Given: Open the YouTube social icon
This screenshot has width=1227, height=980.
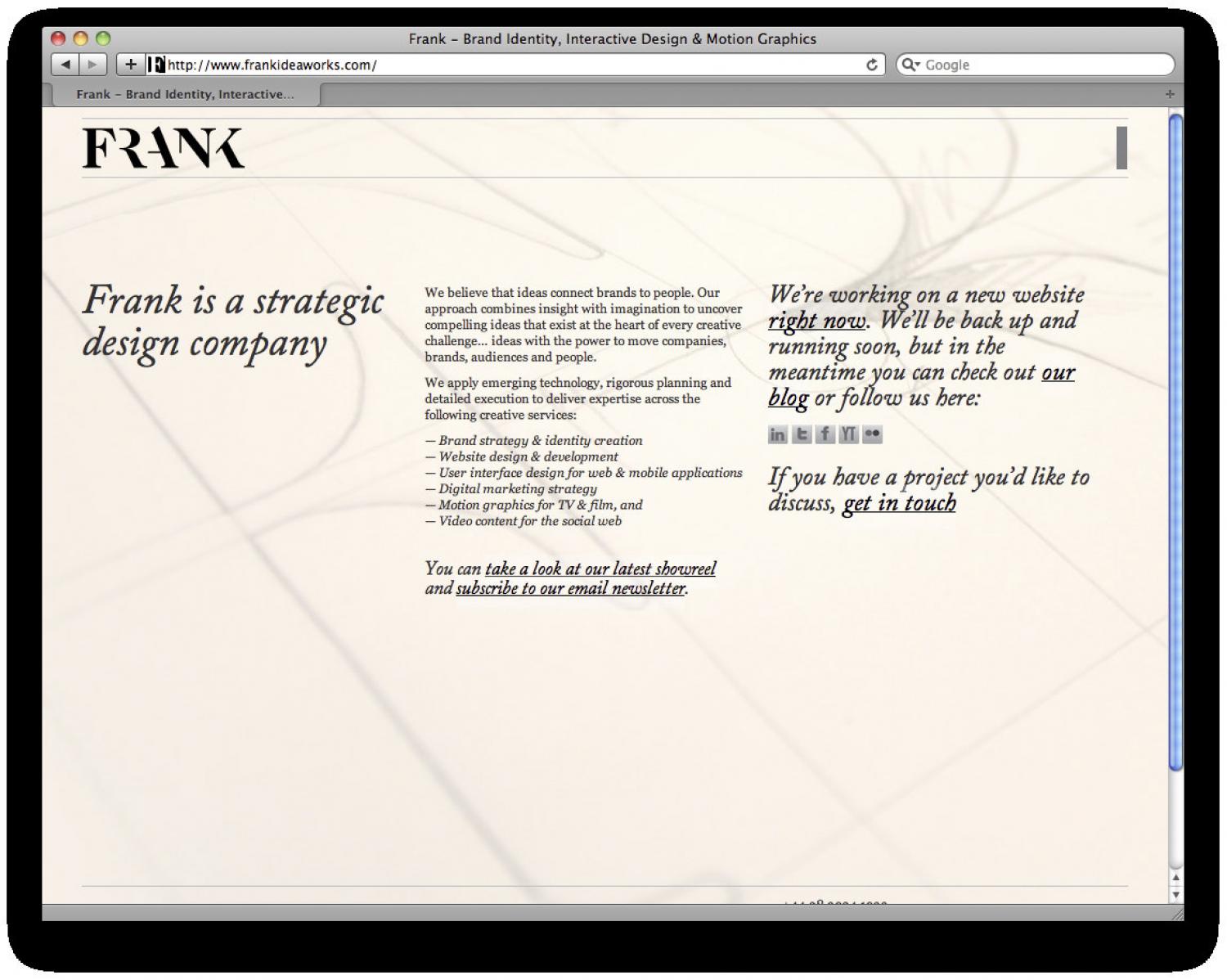Looking at the screenshot, I should pos(848,434).
